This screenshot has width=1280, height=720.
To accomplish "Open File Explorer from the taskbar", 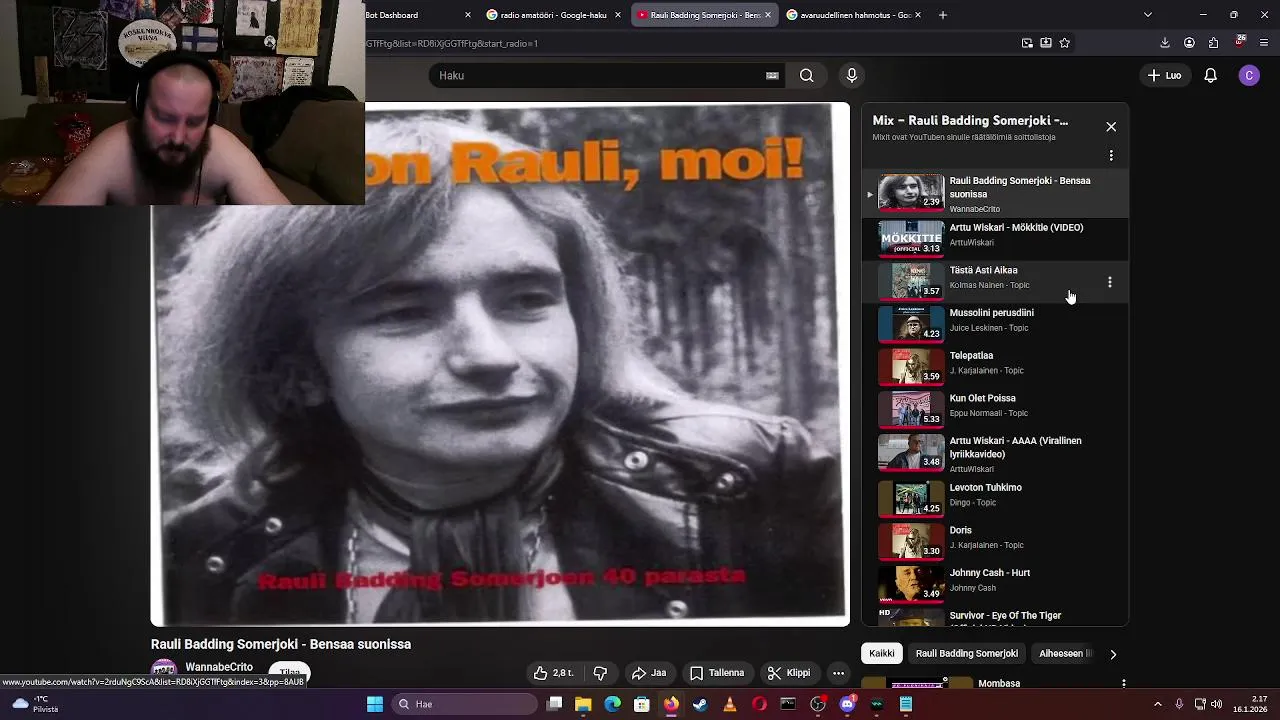I will (x=584, y=704).
